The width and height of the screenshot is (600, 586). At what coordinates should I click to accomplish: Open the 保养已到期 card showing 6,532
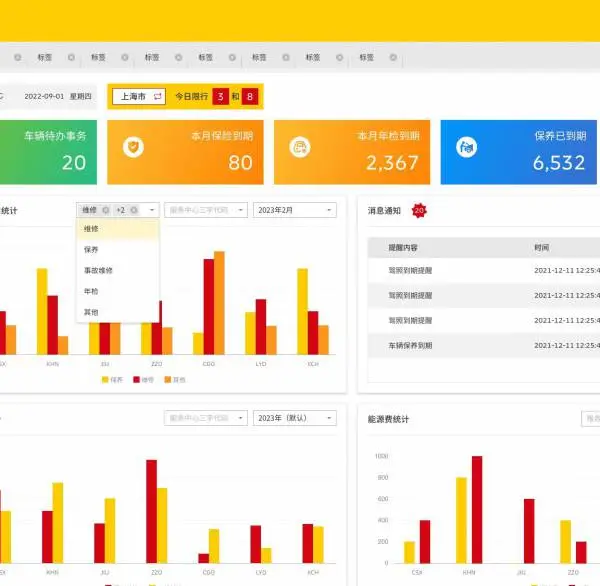518,152
